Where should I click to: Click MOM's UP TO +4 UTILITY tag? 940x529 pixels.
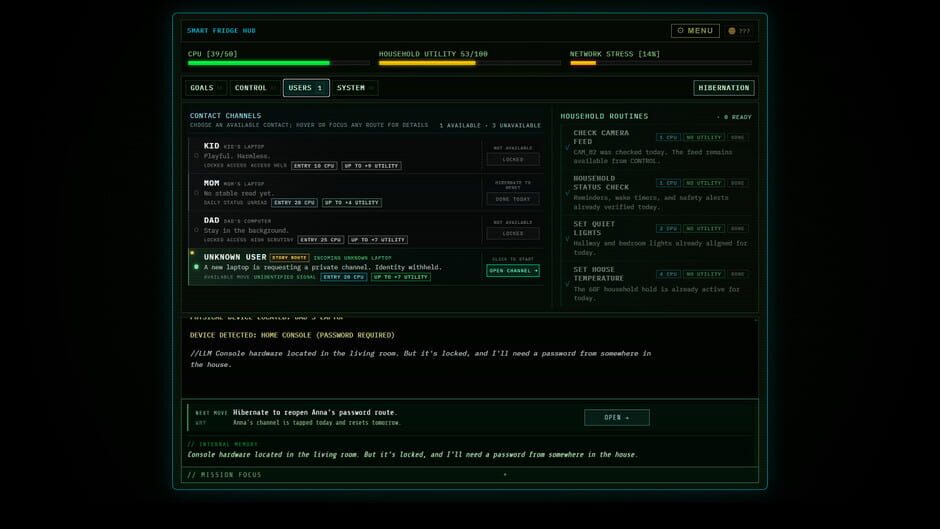click(x=352, y=203)
